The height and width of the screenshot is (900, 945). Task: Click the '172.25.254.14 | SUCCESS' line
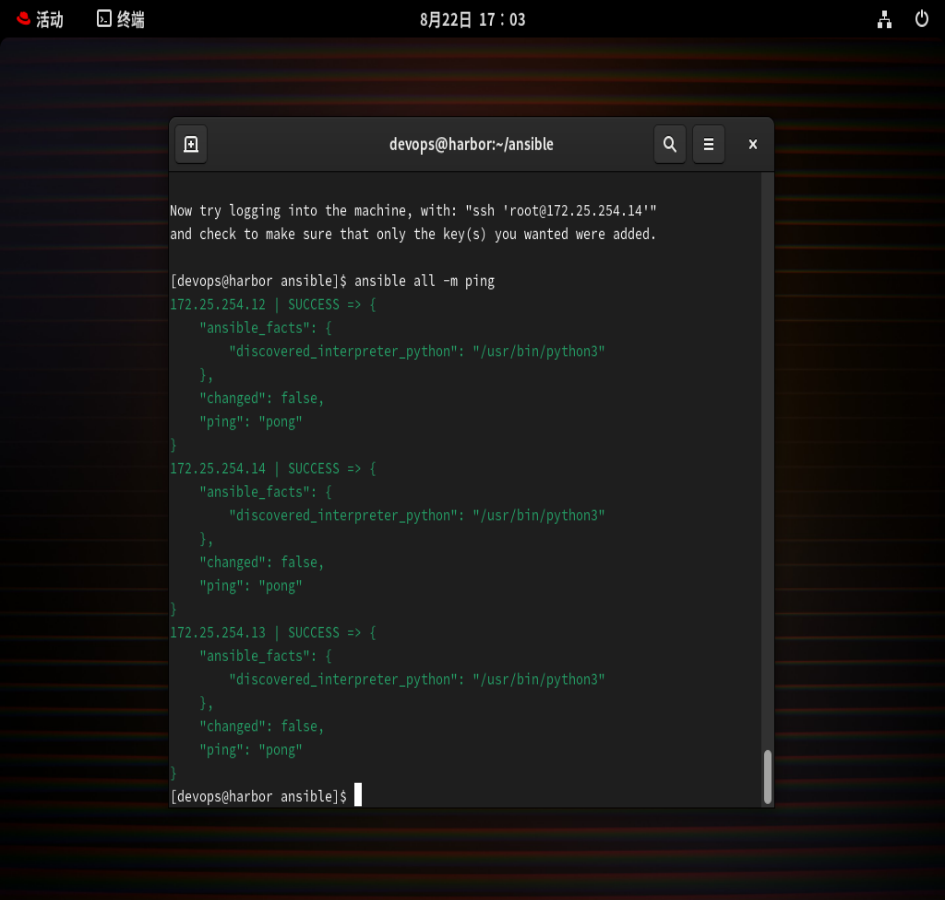pos(273,468)
